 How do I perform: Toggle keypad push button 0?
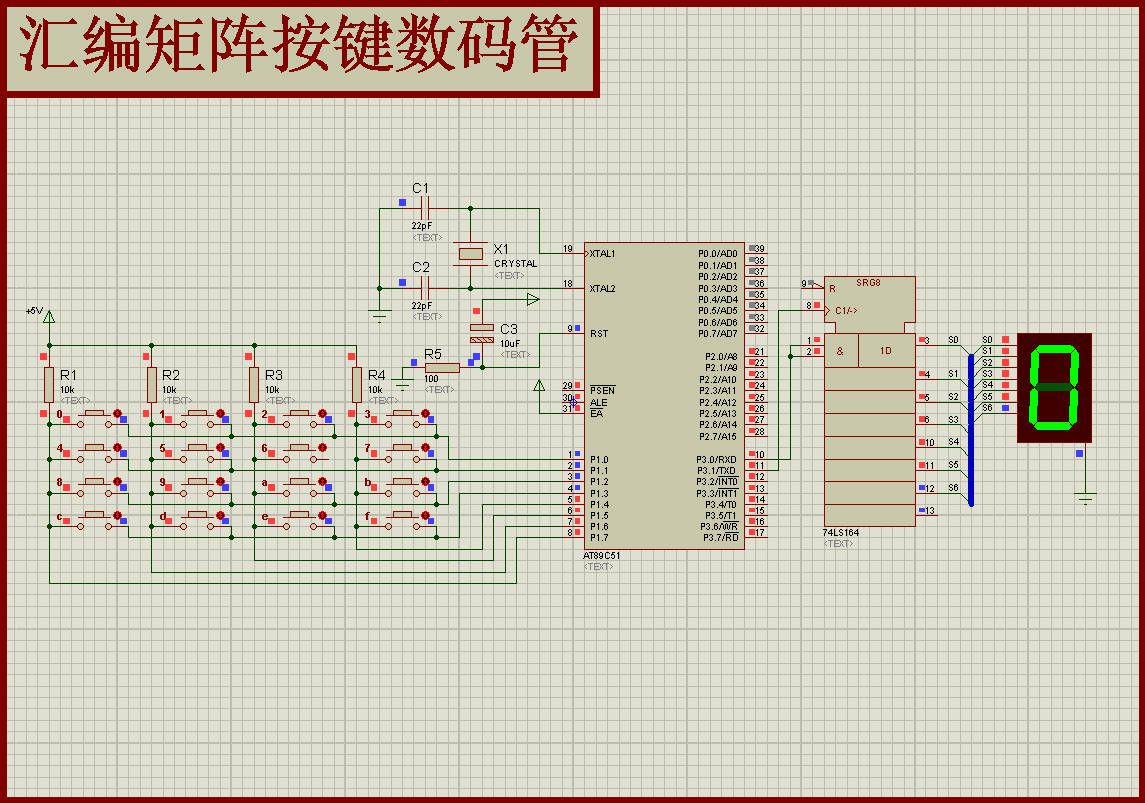pos(96,417)
